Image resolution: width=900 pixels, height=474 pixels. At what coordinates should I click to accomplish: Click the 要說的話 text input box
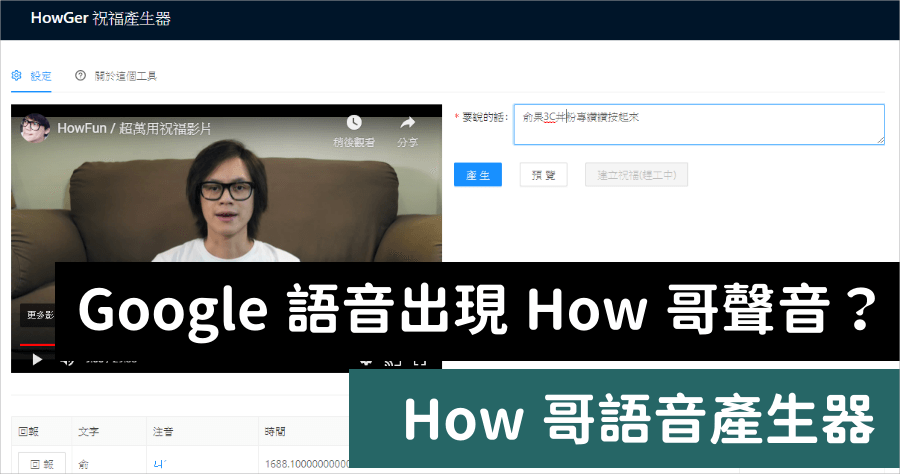point(699,124)
